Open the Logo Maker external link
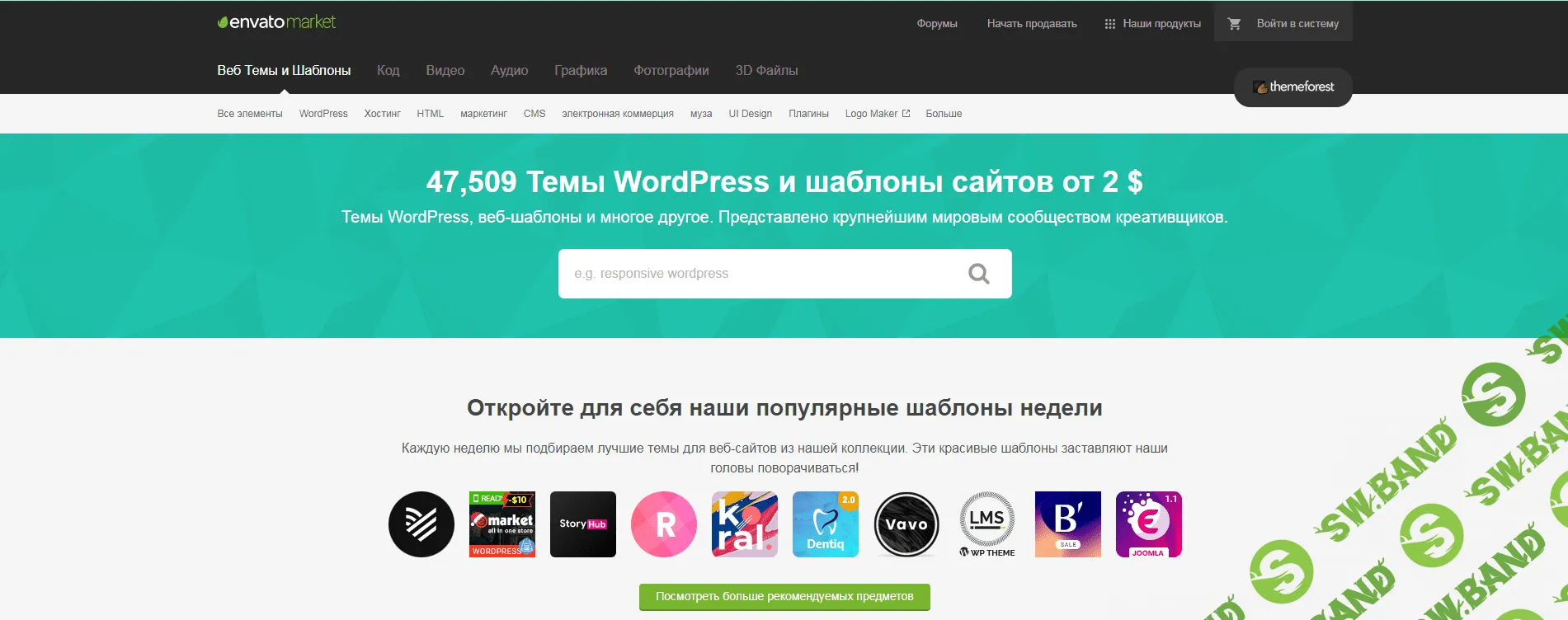The height and width of the screenshot is (620, 1568). click(878, 114)
